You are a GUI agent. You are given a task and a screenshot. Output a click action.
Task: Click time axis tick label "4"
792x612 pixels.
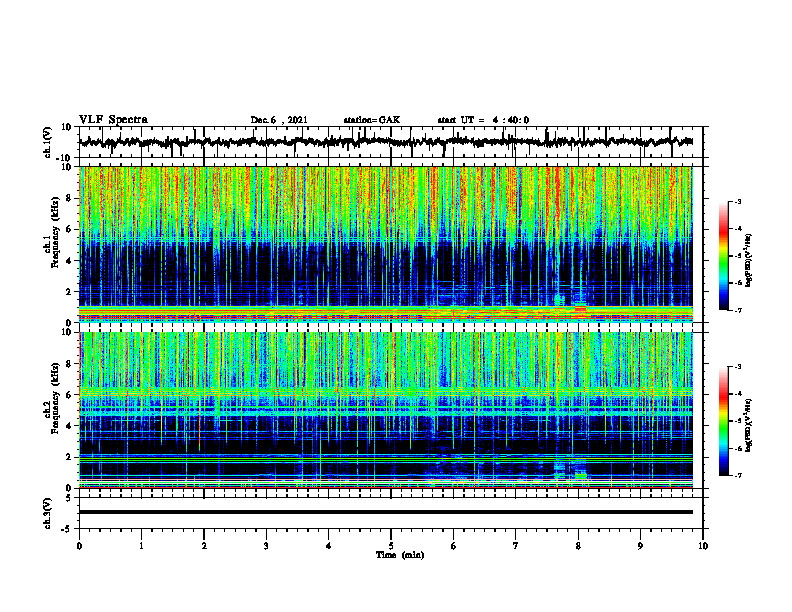329,546
